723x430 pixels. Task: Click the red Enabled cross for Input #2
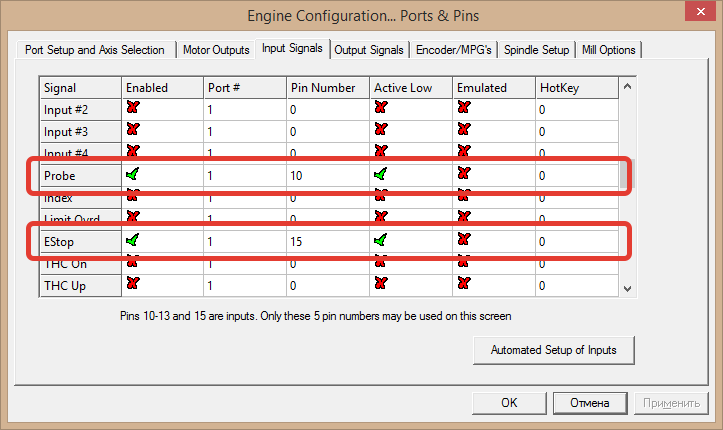133,109
